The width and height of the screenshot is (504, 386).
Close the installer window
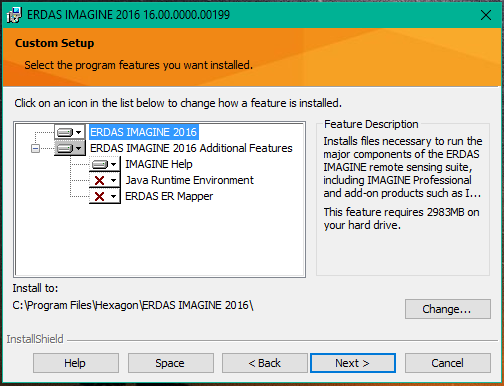[x=486, y=15]
